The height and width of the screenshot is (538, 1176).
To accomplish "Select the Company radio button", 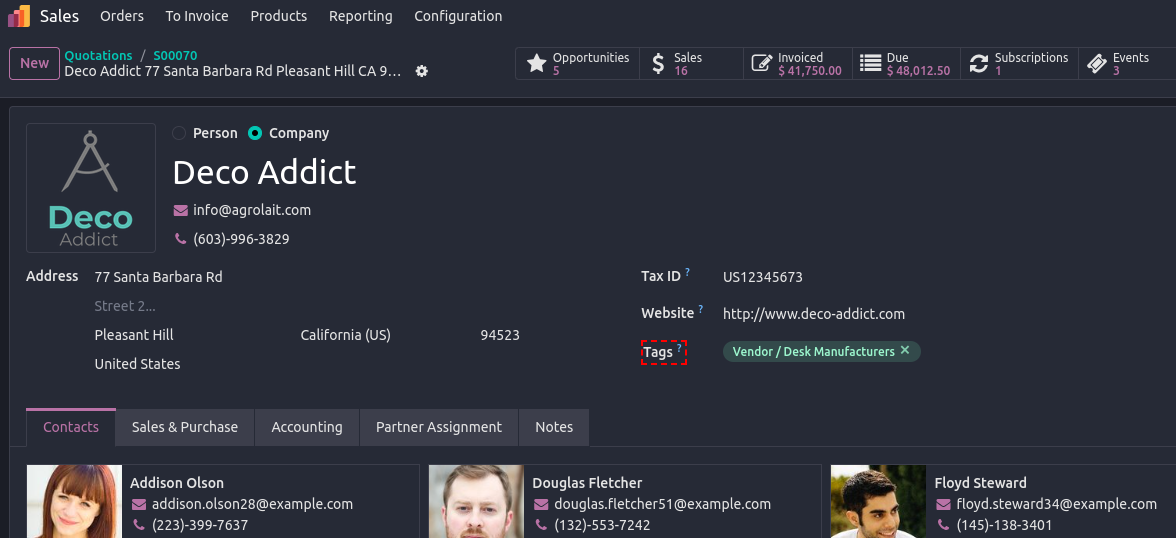I will click(255, 133).
